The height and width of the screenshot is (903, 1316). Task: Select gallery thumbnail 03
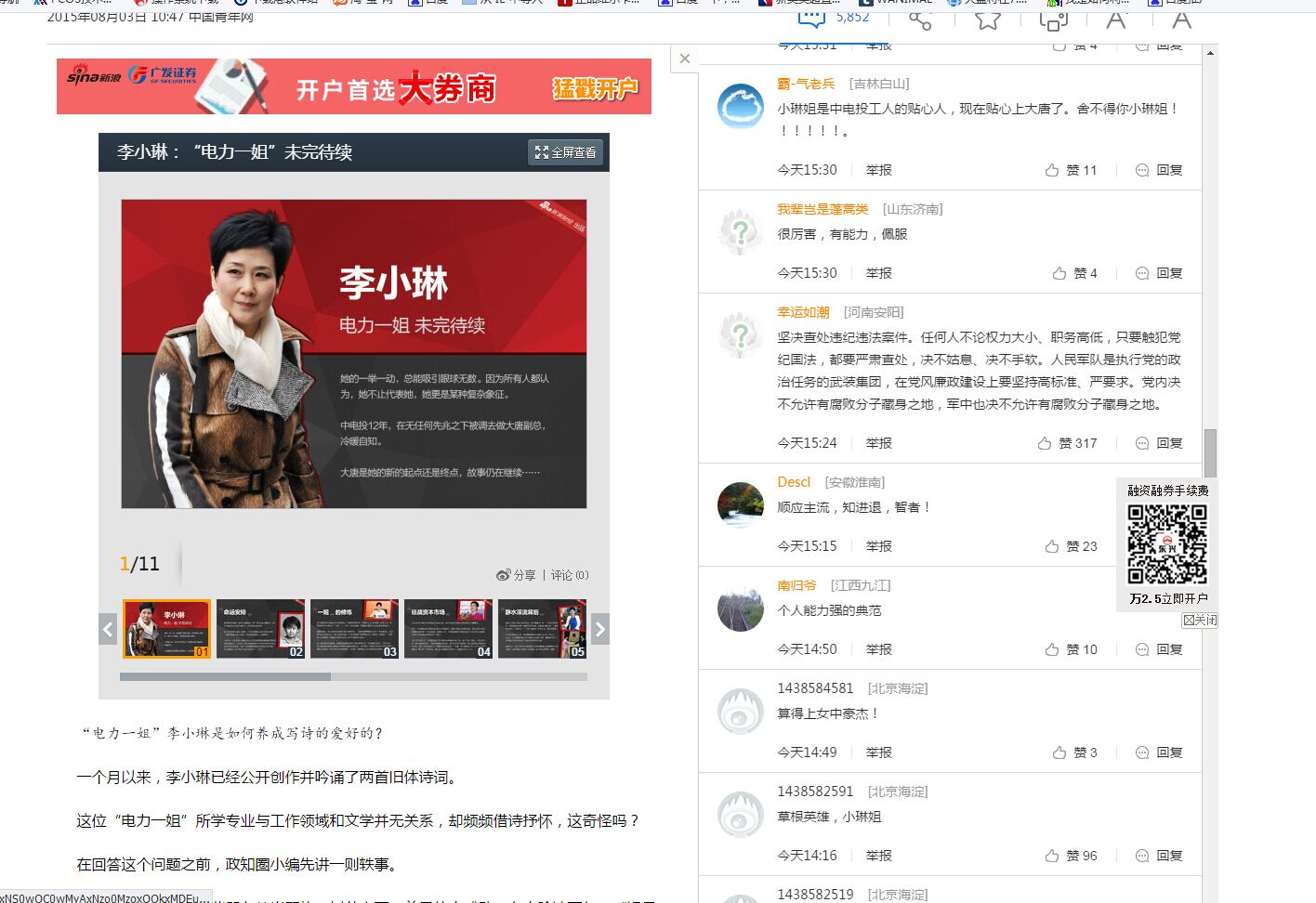355,629
